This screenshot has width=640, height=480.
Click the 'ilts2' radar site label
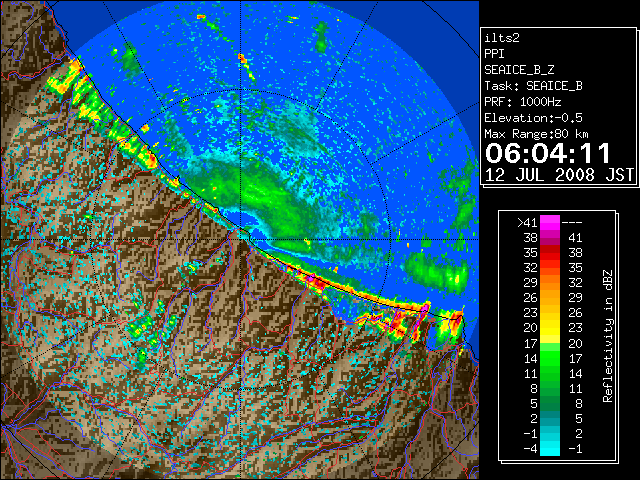[x=502, y=38]
